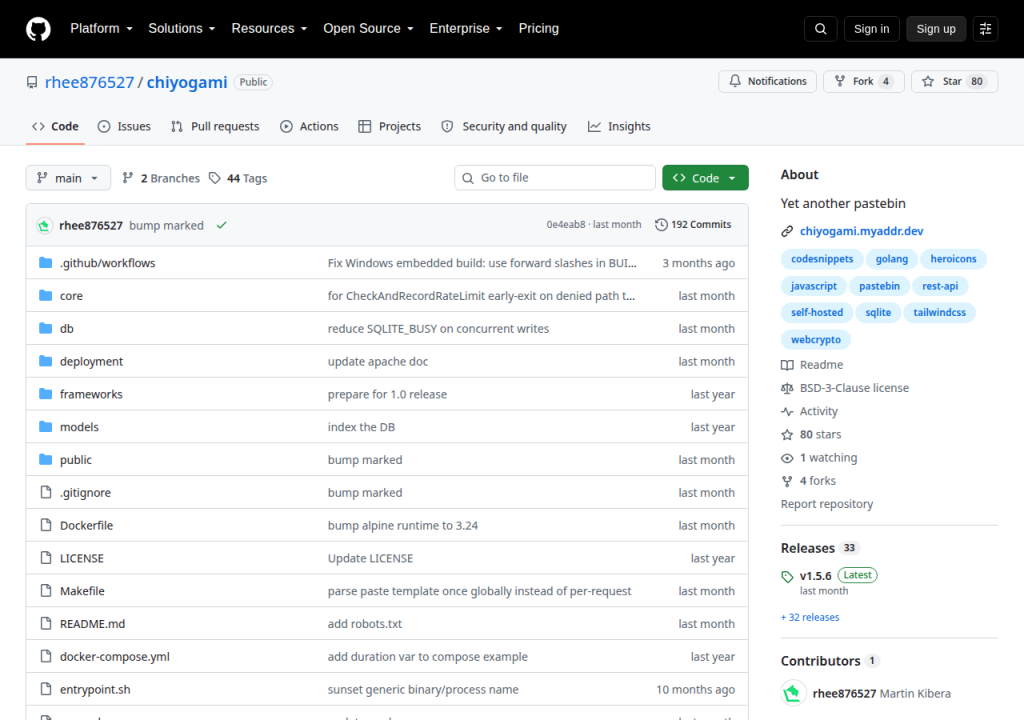Open the + 32 releases link
This screenshot has height=720, width=1024.
(810, 617)
